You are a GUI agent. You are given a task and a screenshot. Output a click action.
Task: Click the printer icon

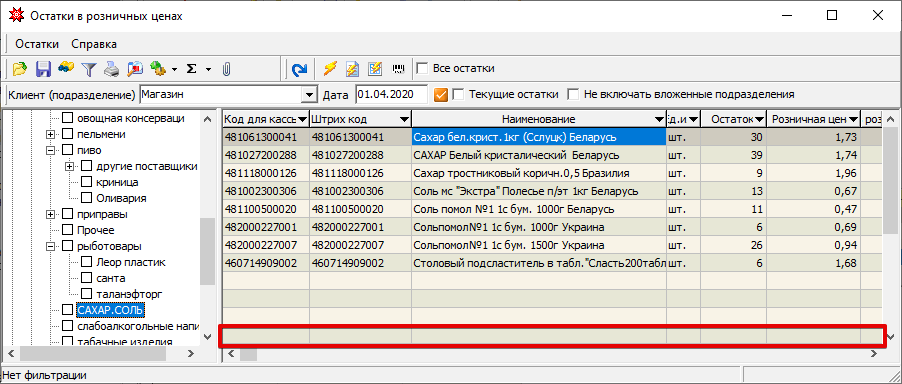[x=112, y=69]
